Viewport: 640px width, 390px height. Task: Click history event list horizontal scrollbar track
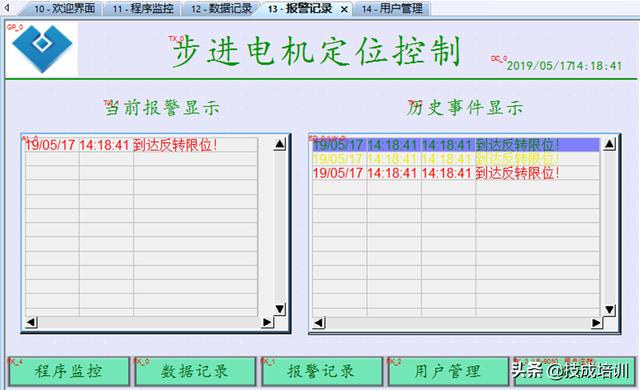point(458,323)
